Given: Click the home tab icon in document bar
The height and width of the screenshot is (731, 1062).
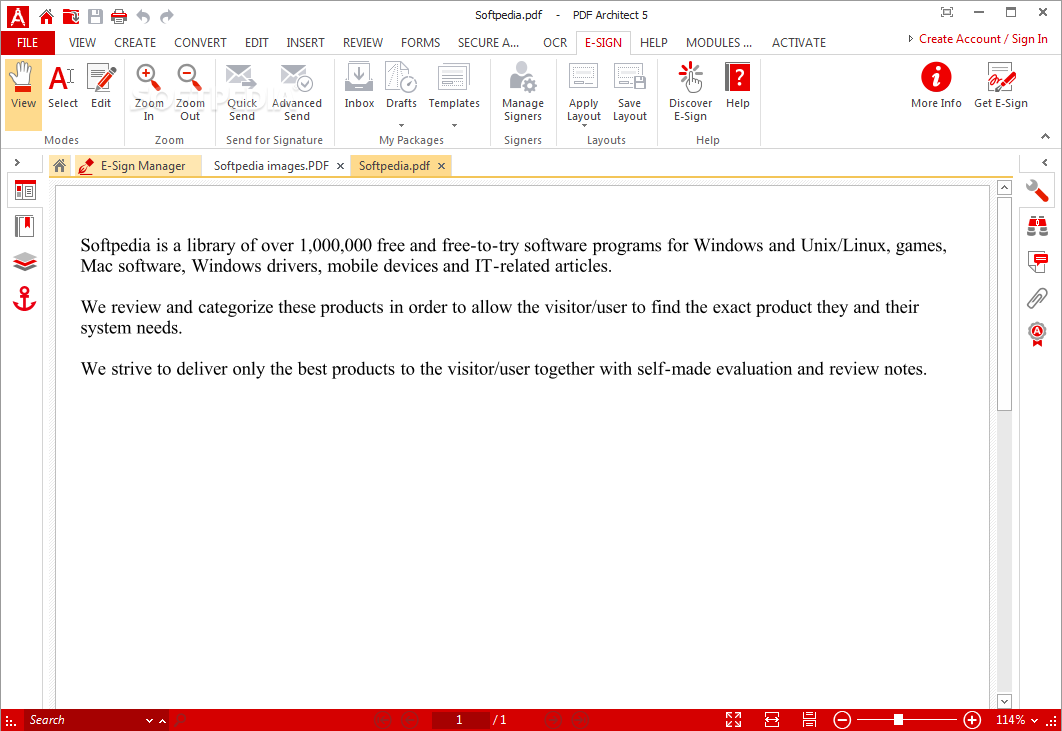Looking at the screenshot, I should pos(60,166).
